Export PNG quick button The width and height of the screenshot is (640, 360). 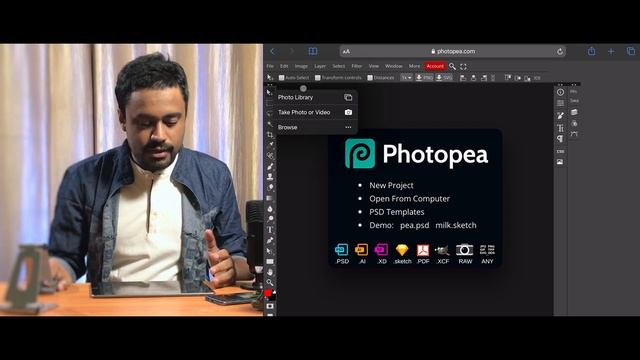tap(424, 78)
